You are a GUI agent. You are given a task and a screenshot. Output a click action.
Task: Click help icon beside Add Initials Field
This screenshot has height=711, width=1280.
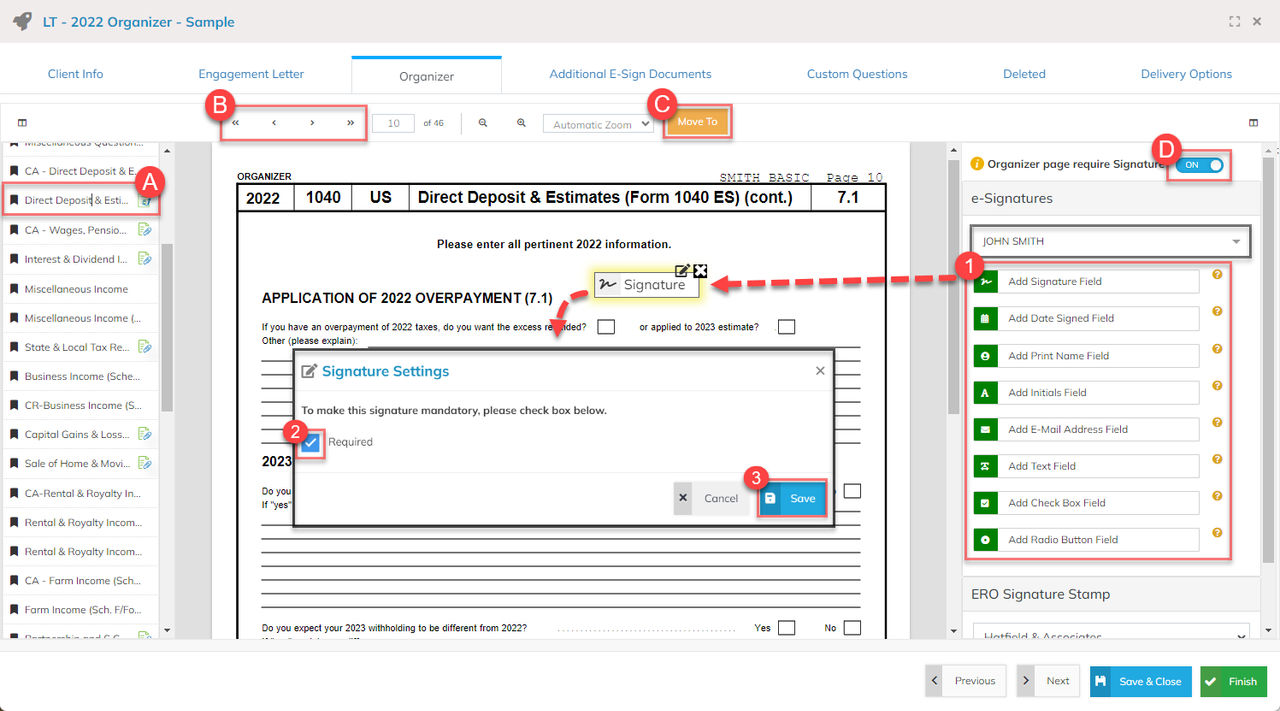(1217, 386)
